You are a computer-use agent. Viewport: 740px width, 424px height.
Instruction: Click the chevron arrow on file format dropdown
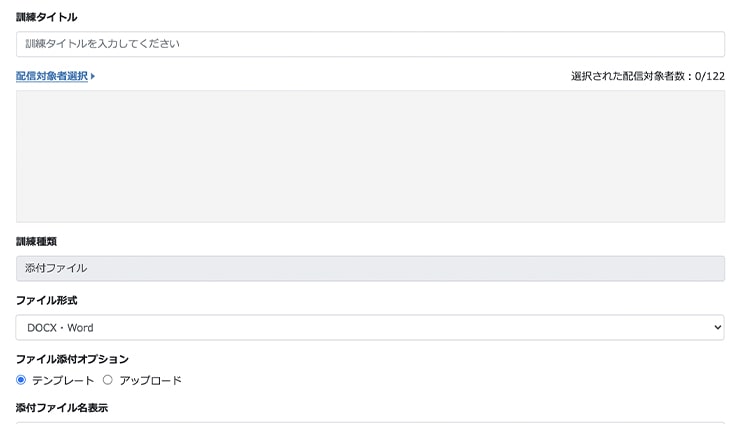click(x=717, y=328)
